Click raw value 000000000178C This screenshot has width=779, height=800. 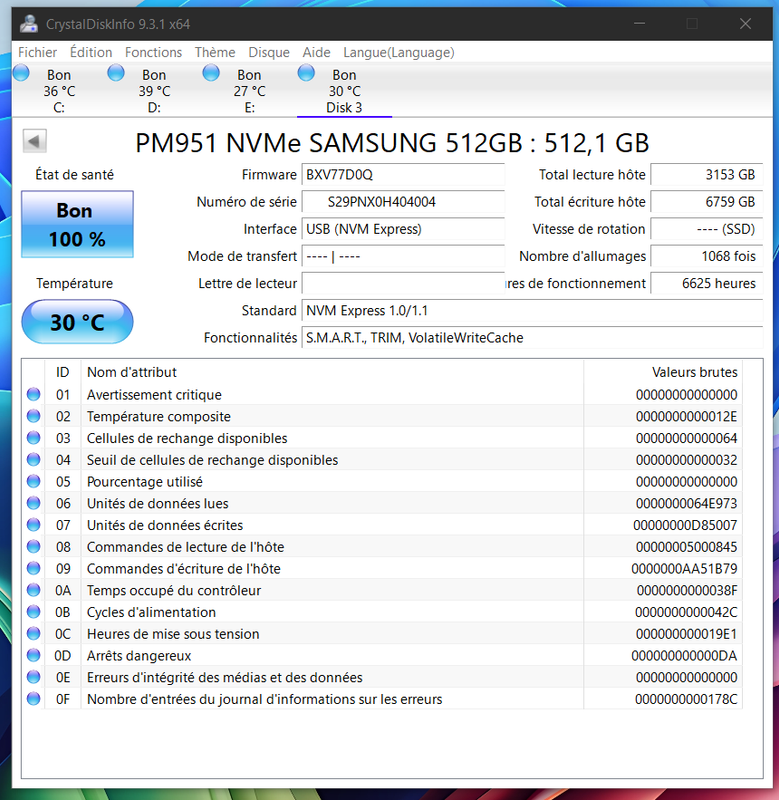tap(686, 699)
